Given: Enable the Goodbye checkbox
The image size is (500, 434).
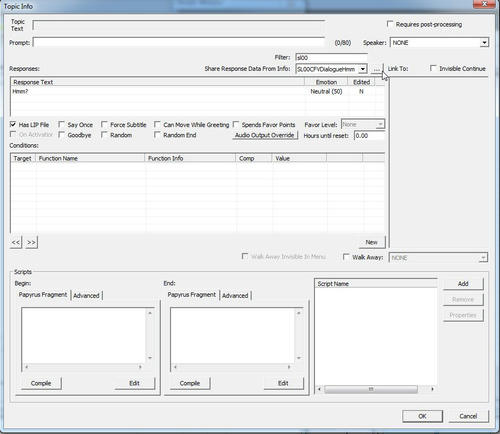Looking at the screenshot, I should point(62,135).
